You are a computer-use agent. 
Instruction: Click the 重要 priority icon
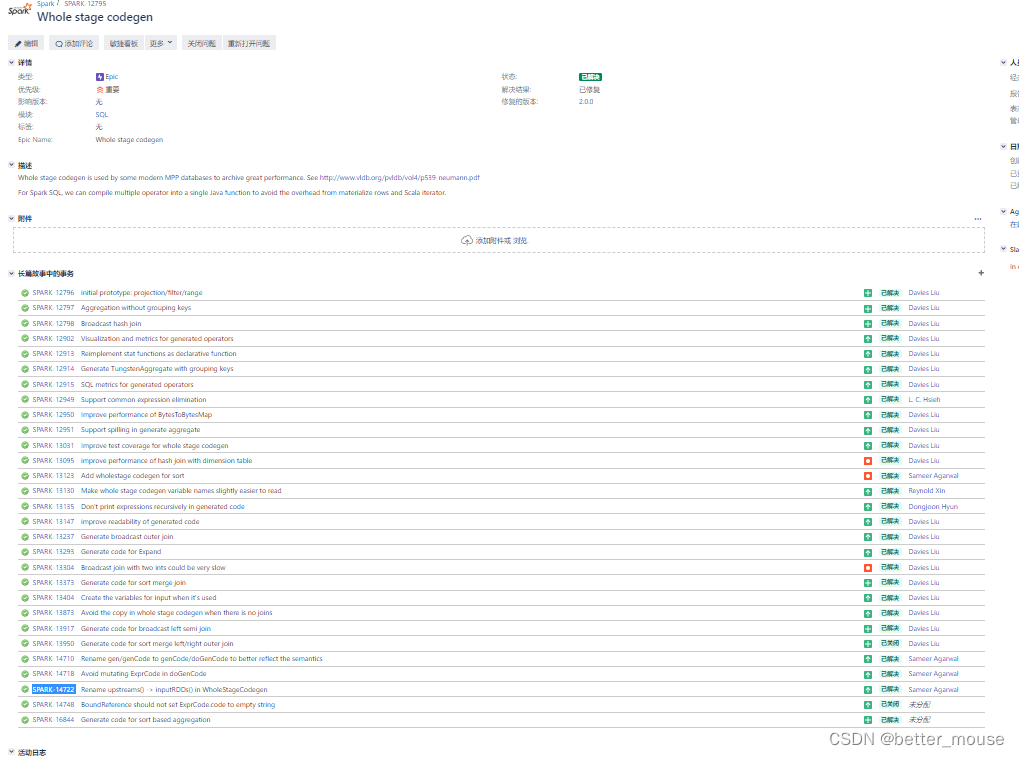click(99, 90)
